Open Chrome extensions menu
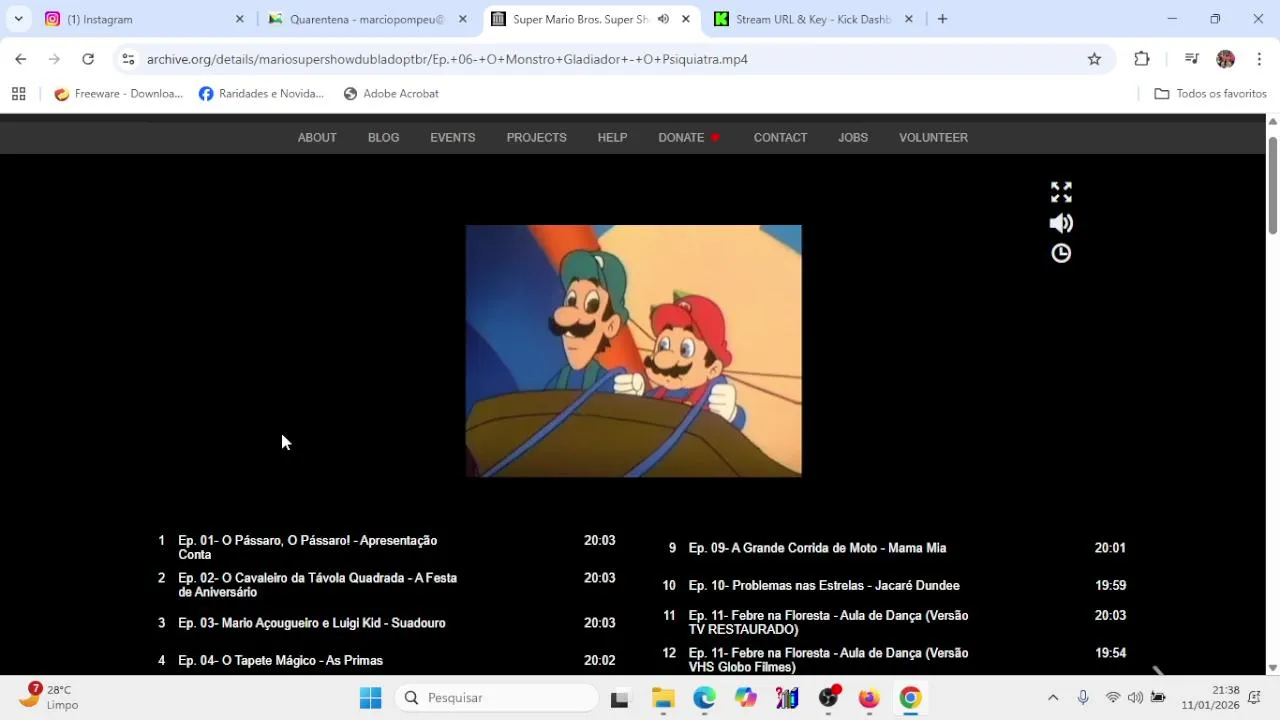This screenshot has width=1280, height=720. [1142, 59]
